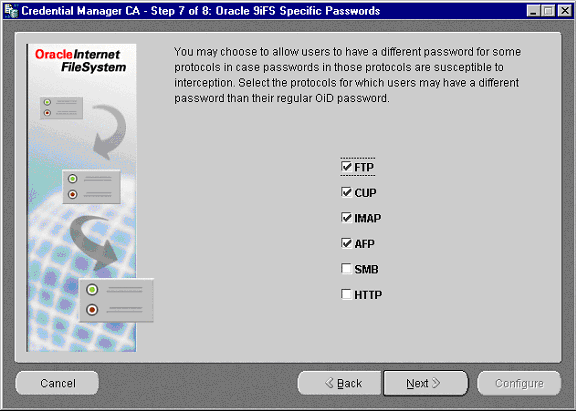Viewport: 576px width, 411px height.
Task: Click the description text about protocol passwords
Action: 347,75
